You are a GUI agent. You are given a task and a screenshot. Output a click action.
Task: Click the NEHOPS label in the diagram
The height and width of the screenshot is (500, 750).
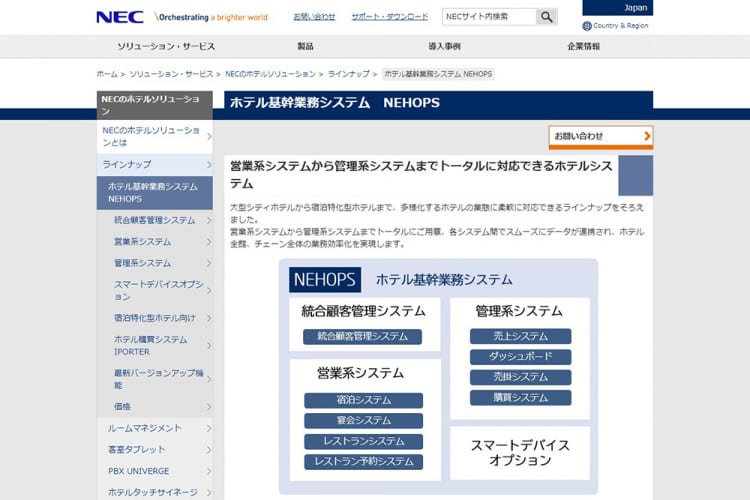click(x=325, y=280)
